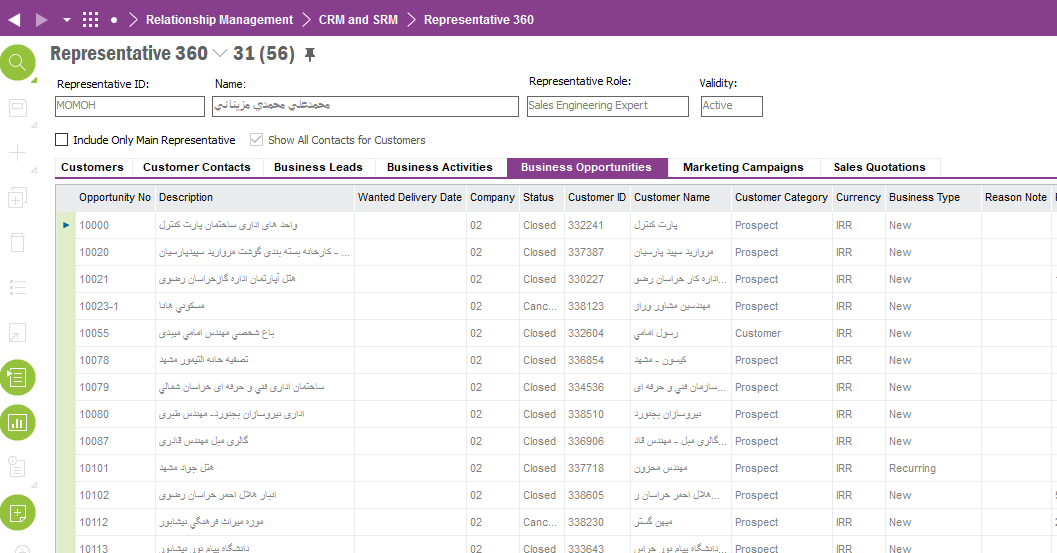Enable Include Only Main Representative checkbox
This screenshot has height=553, width=1057.
pos(61,140)
